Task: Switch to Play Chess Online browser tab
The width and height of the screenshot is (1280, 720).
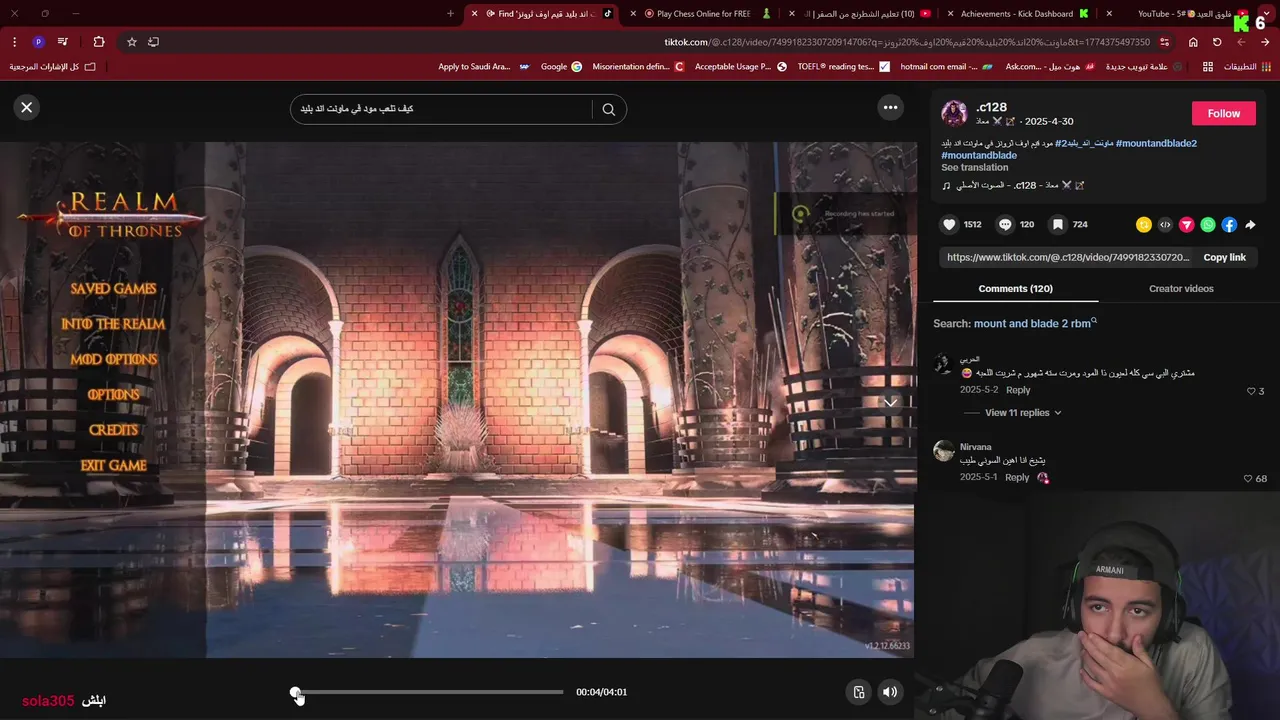Action: point(704,14)
